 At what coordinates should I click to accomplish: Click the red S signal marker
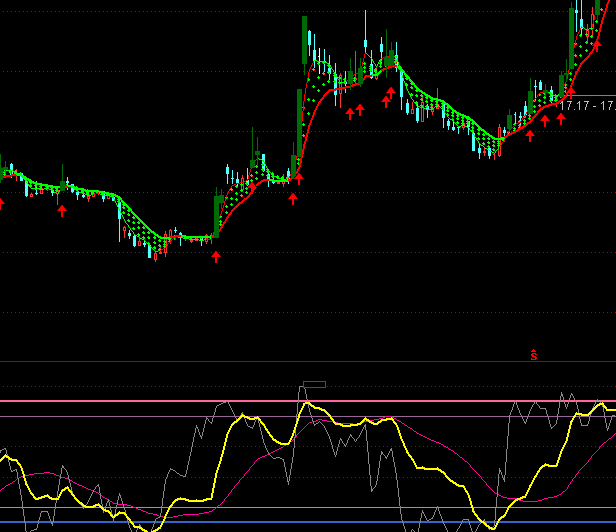pyautogui.click(x=534, y=354)
